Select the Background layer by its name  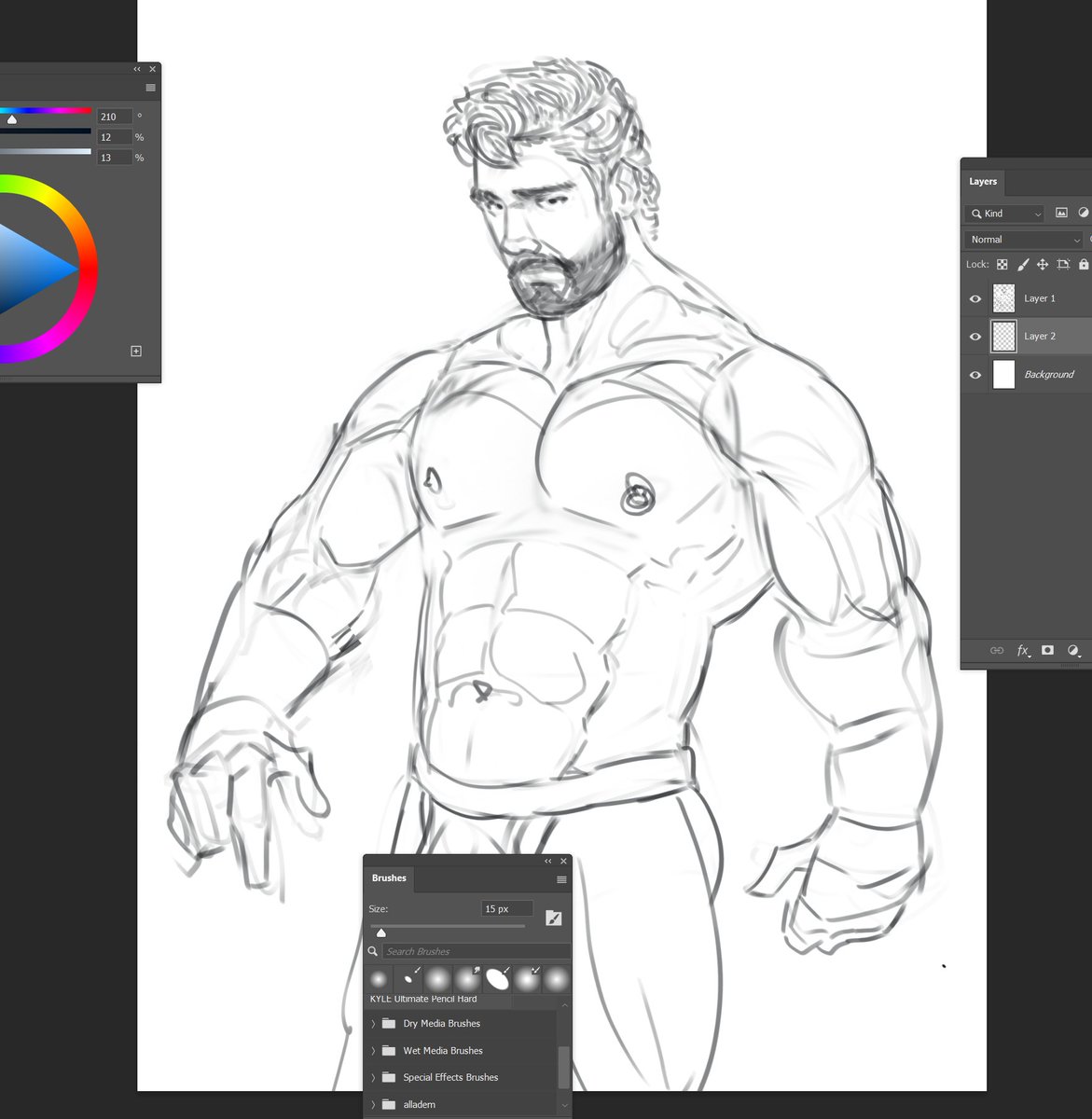tap(1049, 375)
